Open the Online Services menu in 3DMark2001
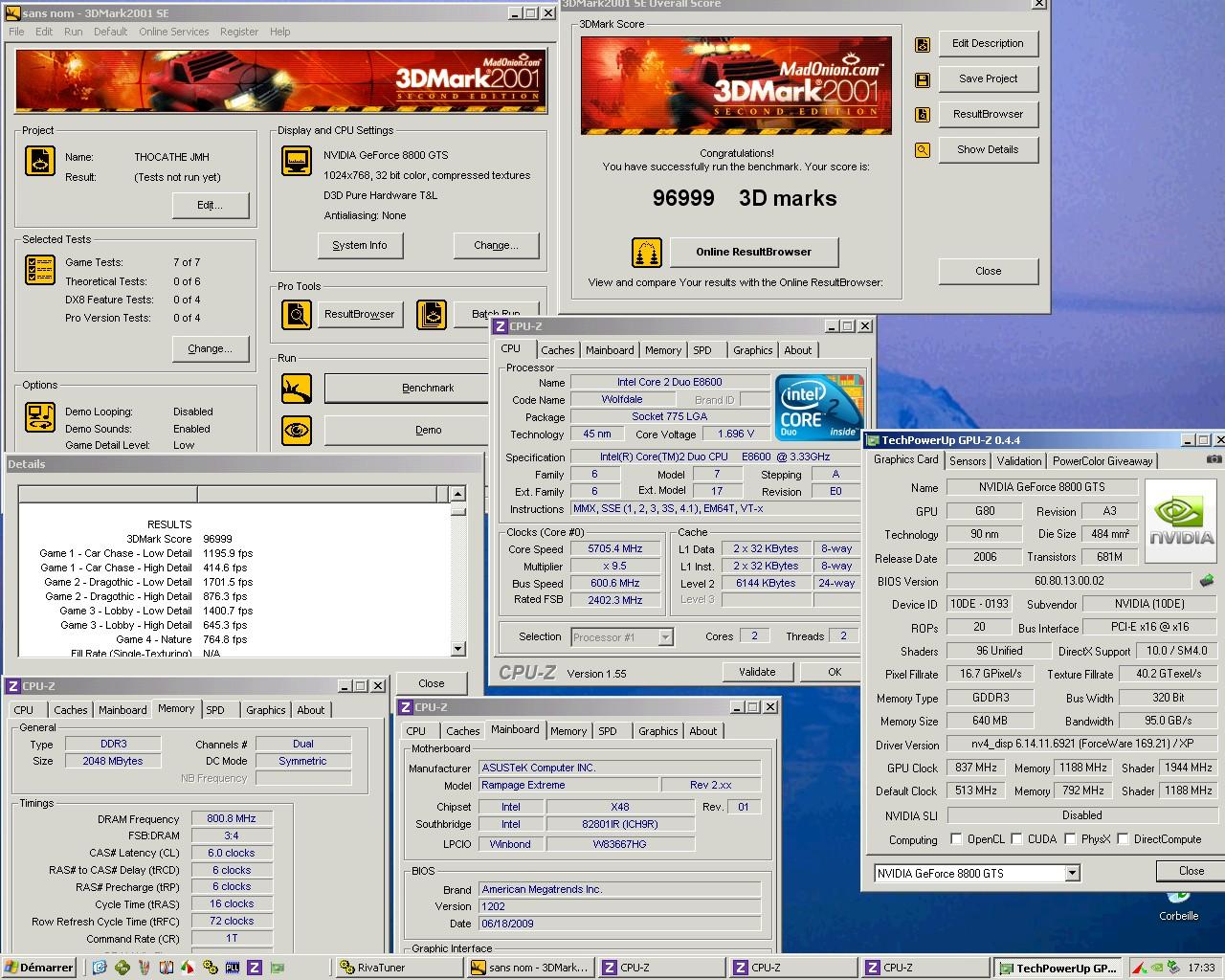 pyautogui.click(x=173, y=32)
